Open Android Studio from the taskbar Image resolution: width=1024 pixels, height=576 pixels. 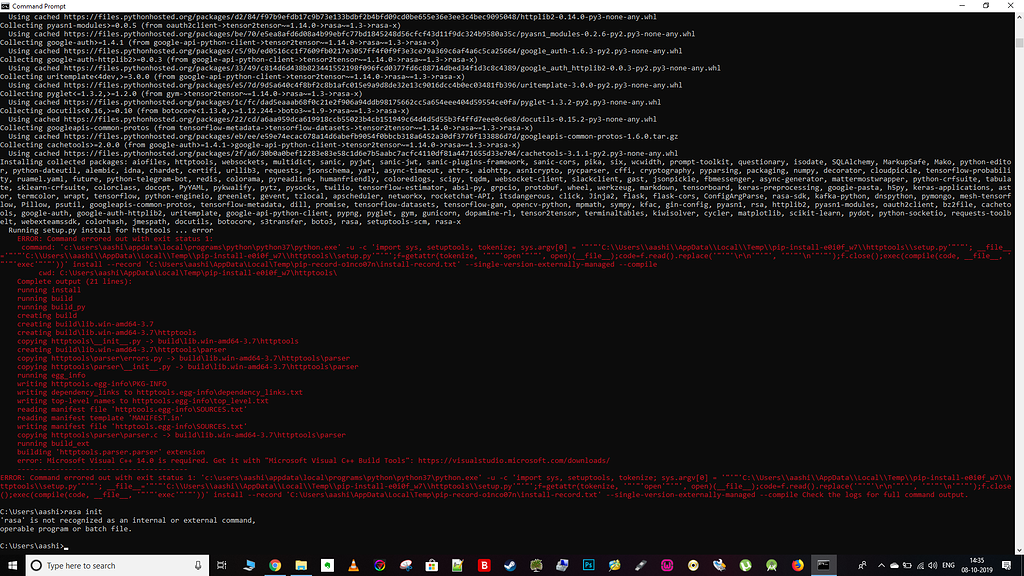770,565
